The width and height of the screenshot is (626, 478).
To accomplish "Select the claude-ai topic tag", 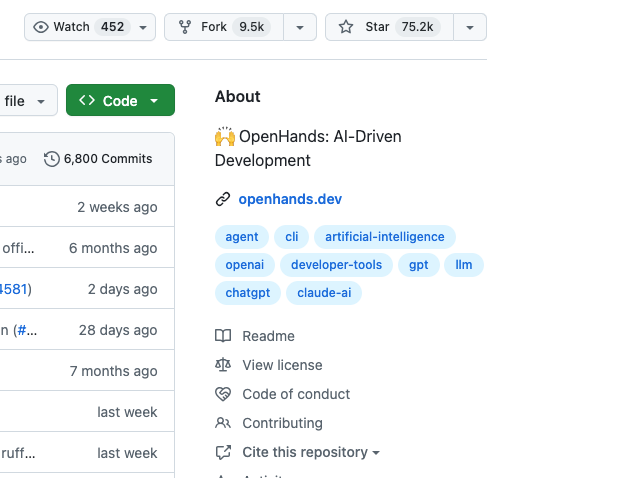I will 324,293.
